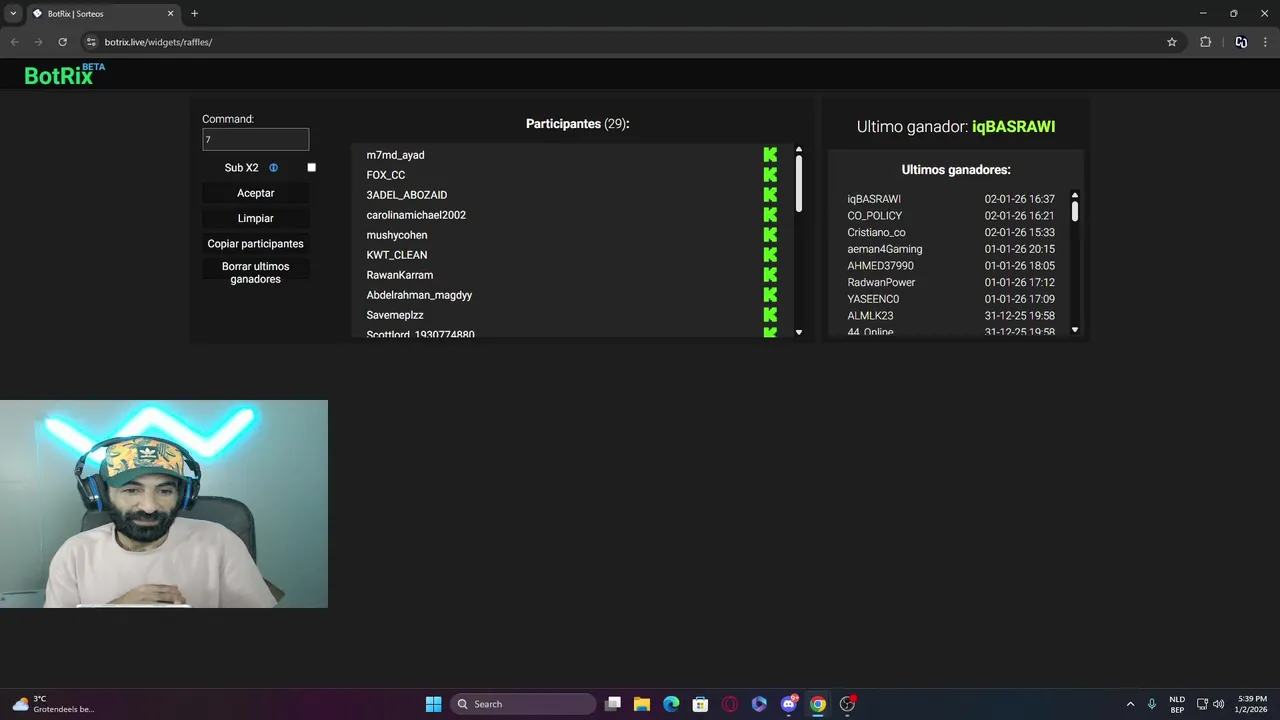
Task: Switch to Chrome in the taskbar
Action: coord(818,704)
